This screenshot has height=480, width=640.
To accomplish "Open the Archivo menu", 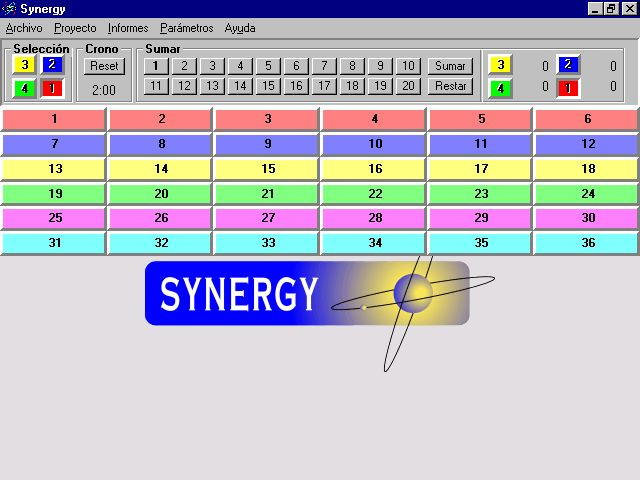I will pos(24,28).
